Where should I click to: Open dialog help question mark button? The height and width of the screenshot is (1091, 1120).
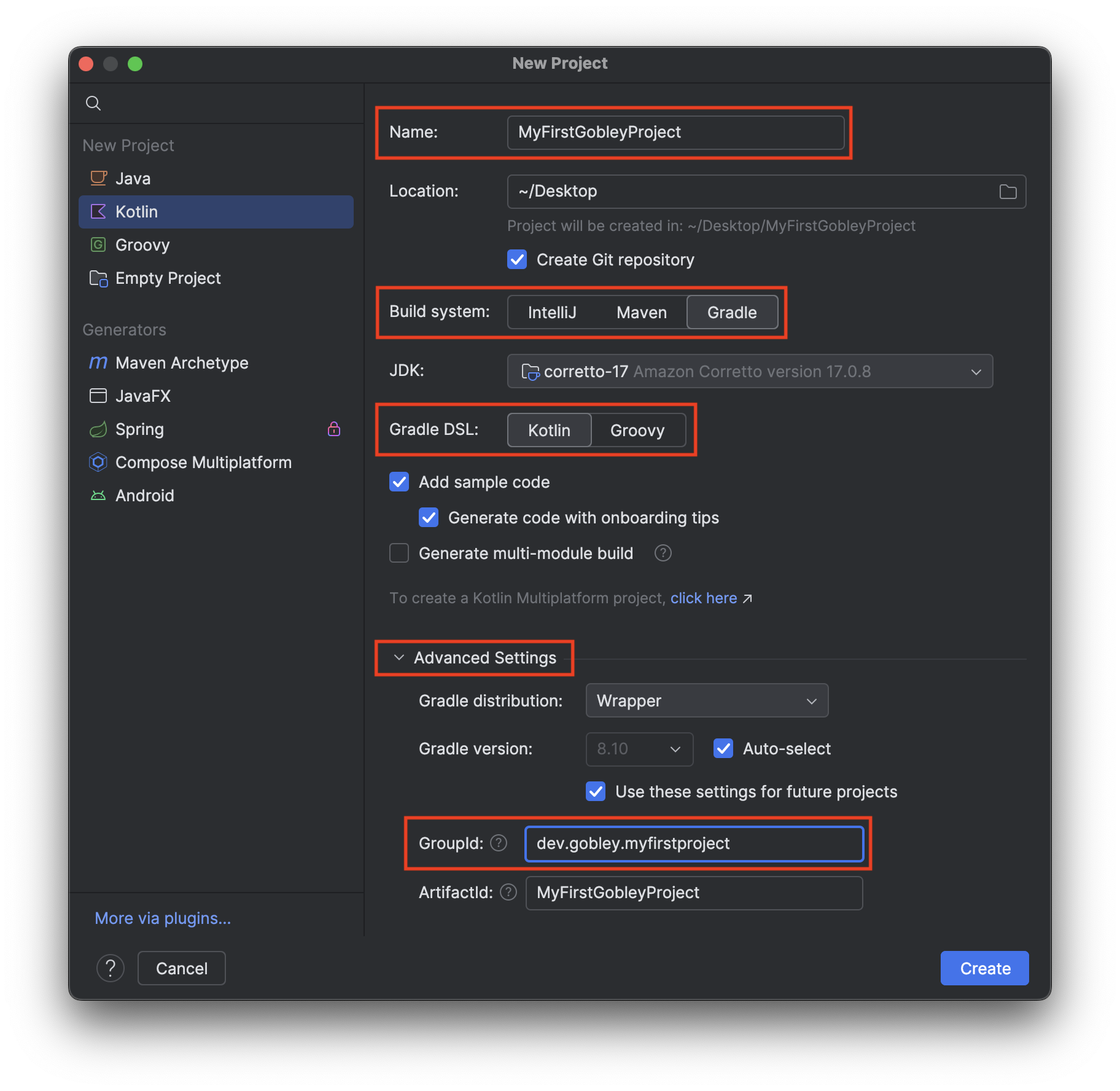point(111,968)
